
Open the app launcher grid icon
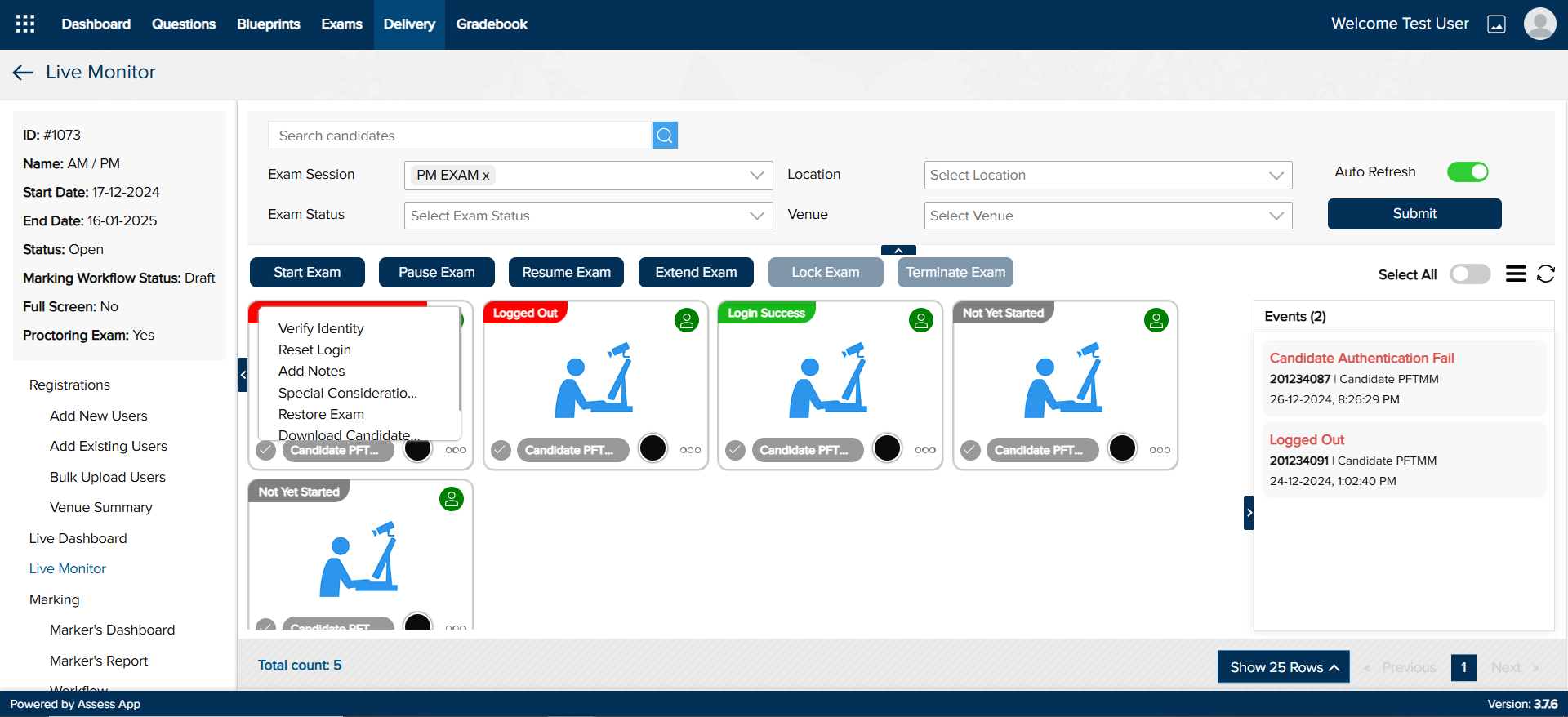click(x=25, y=24)
